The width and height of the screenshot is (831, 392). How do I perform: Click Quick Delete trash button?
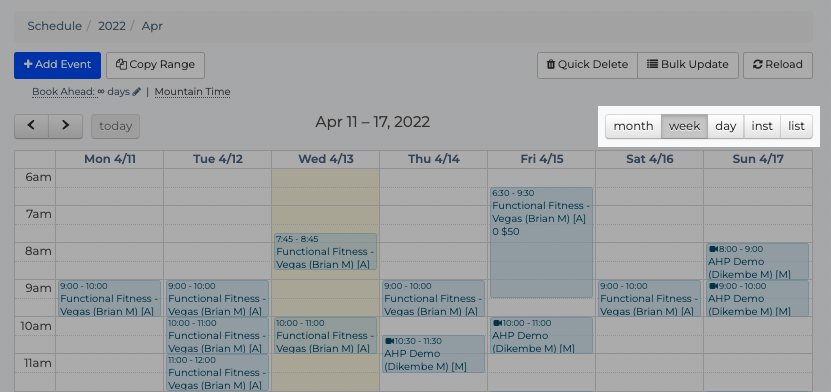[x=587, y=65]
